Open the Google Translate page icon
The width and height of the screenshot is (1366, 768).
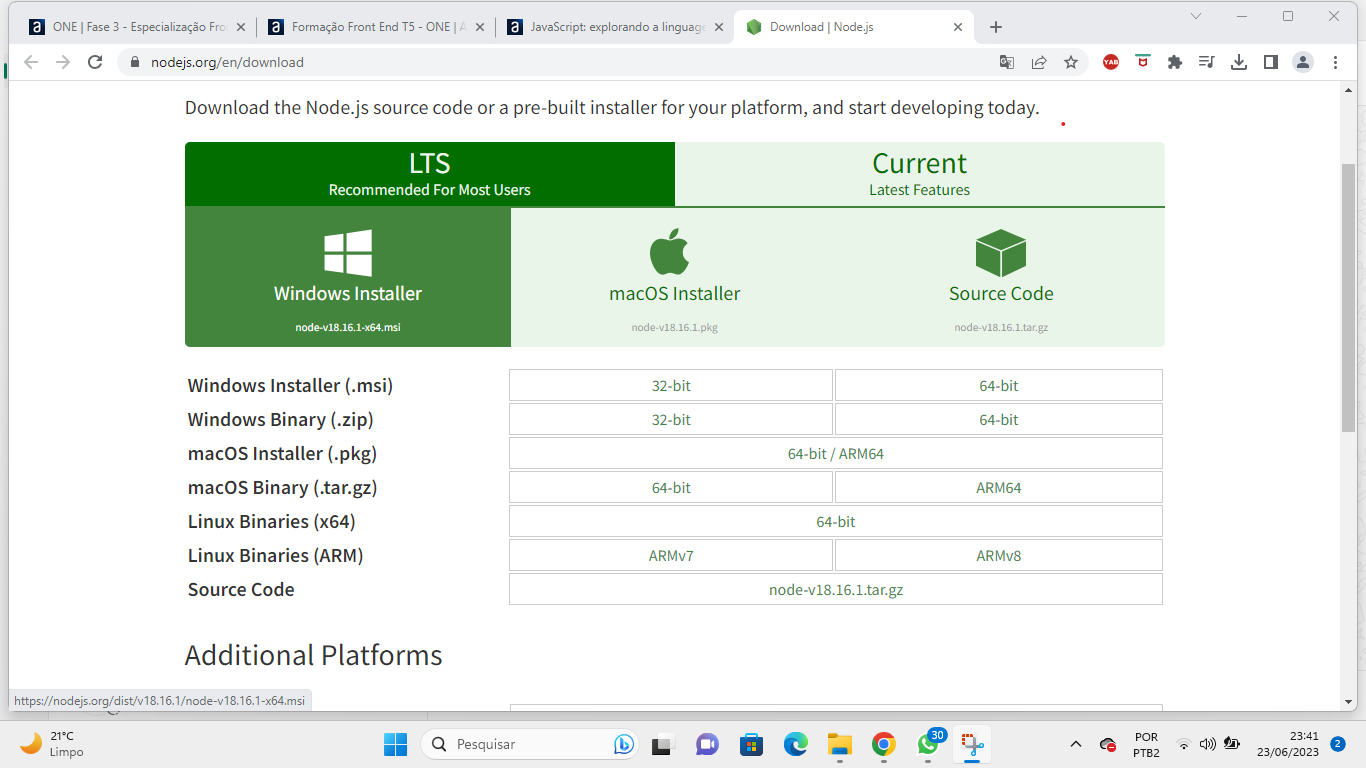[1007, 62]
